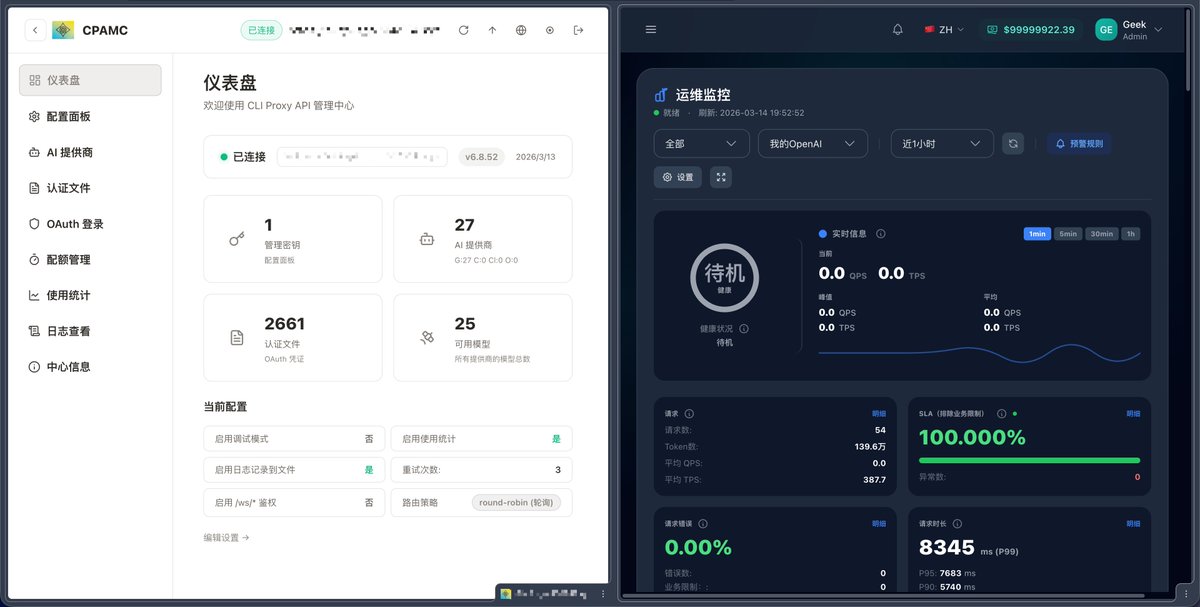Click the CPAMC logo icon
Viewport: 1200px width, 607px height.
(x=63, y=30)
